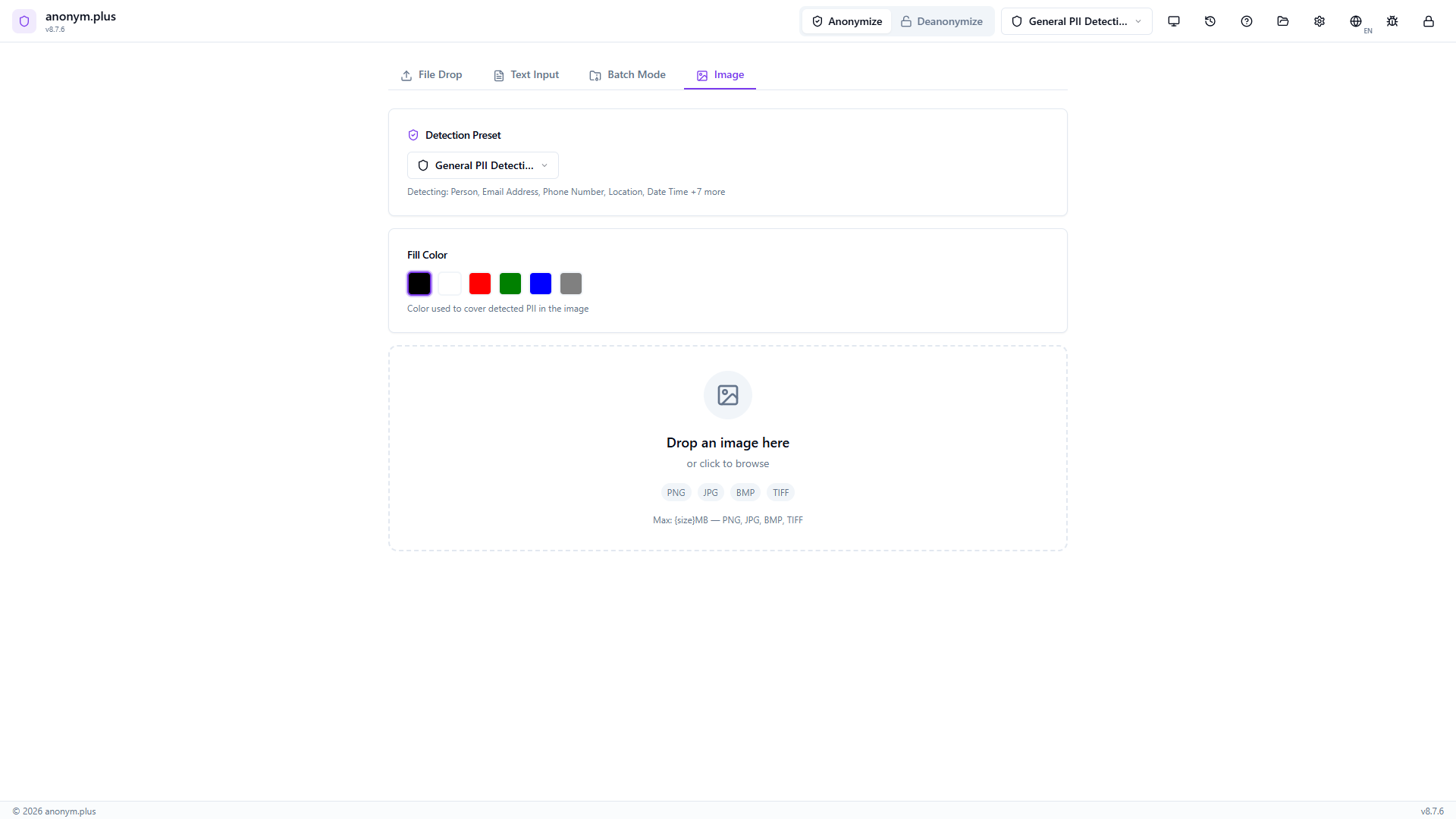Select the red fill color swatch

pos(479,283)
